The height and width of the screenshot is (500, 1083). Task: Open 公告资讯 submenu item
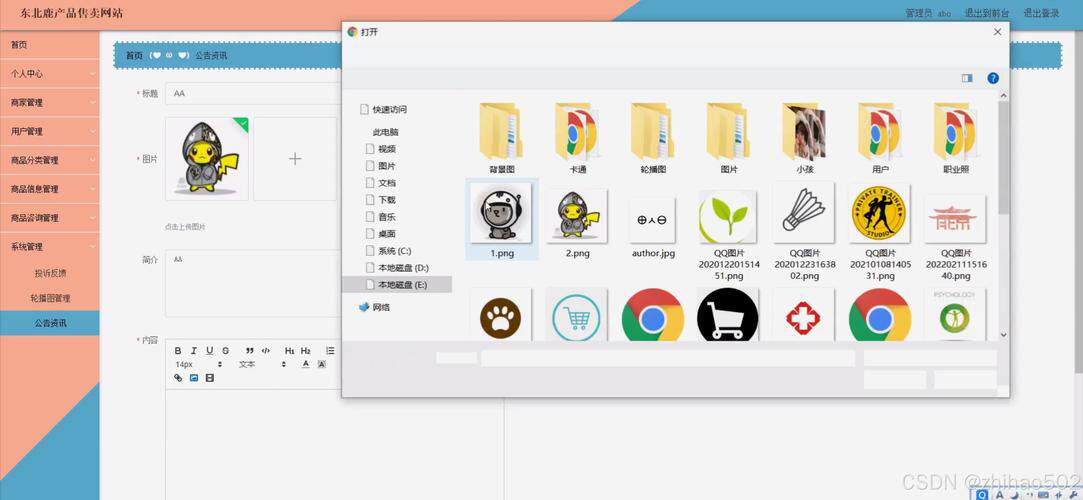[50, 323]
